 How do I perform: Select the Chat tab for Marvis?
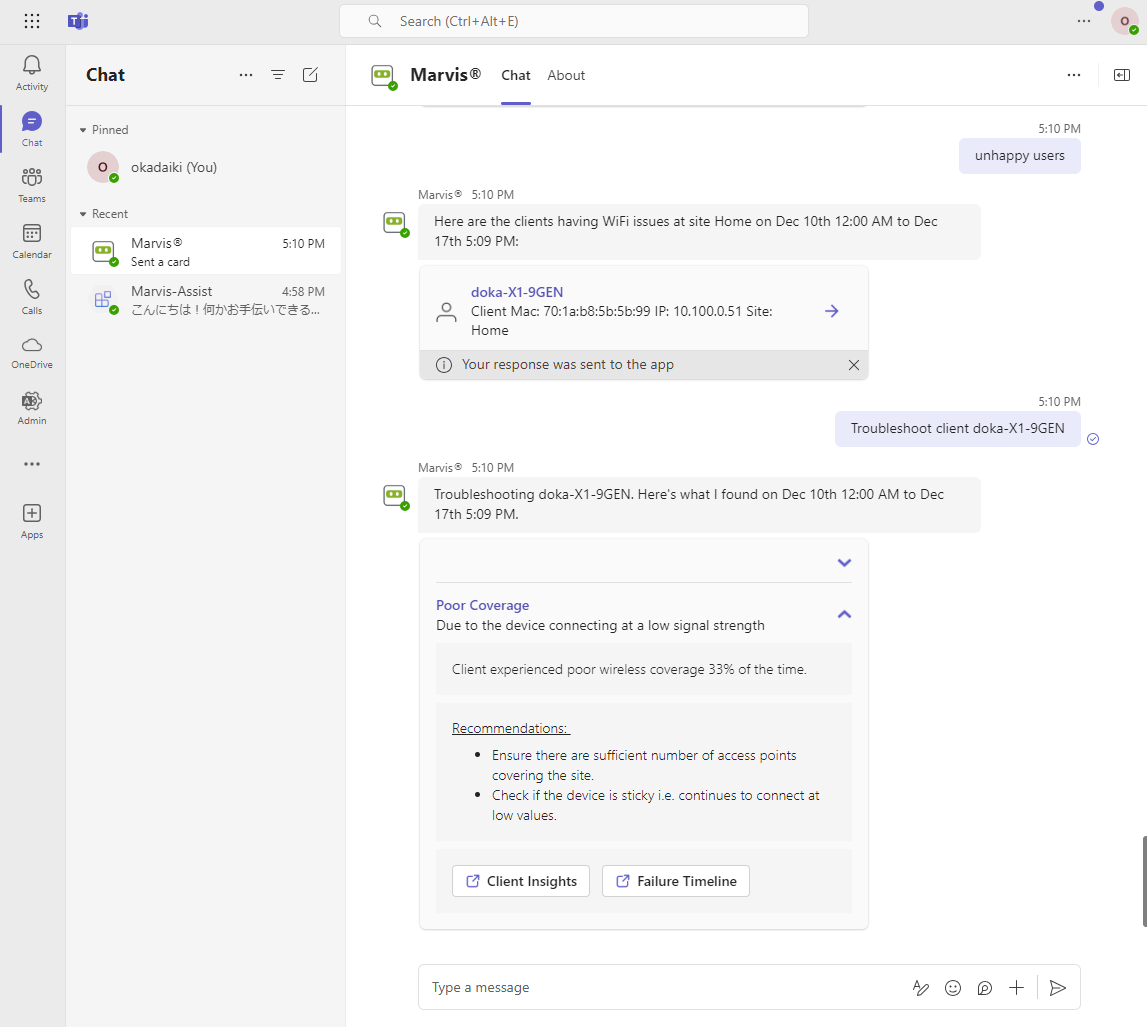point(516,75)
